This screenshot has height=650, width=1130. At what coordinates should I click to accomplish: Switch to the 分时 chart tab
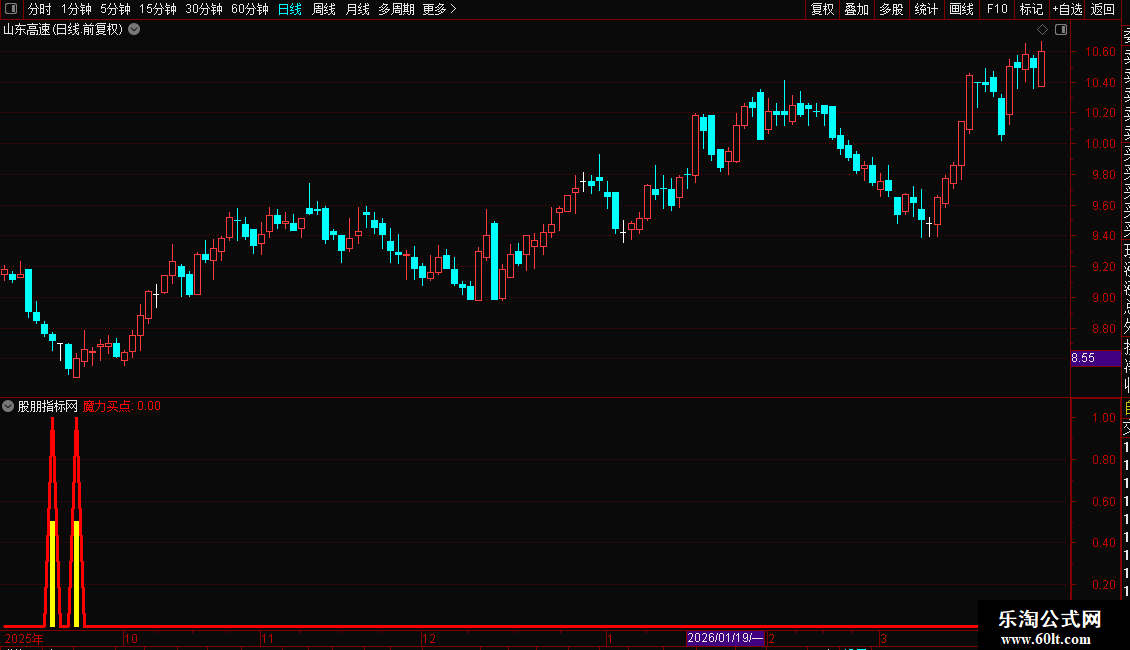39,9
